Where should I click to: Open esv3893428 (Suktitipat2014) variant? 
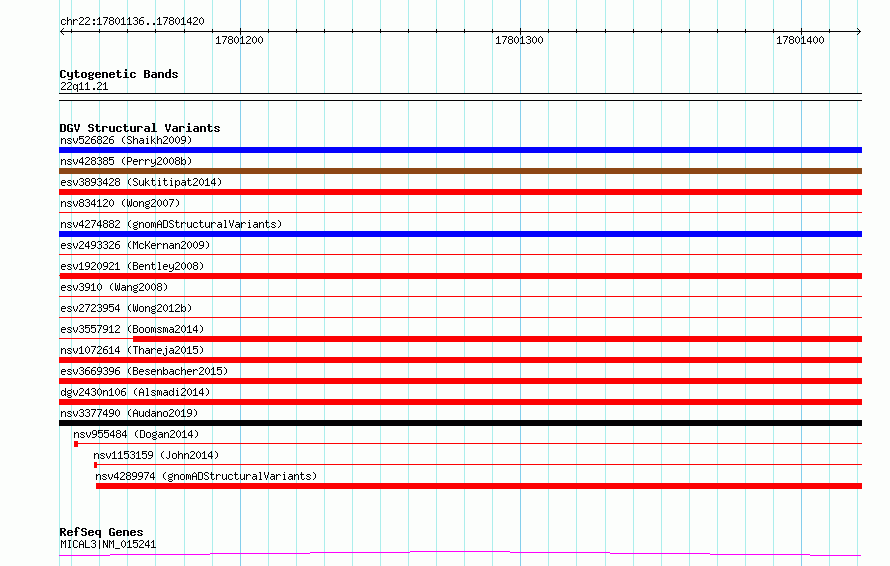[x=141, y=182]
